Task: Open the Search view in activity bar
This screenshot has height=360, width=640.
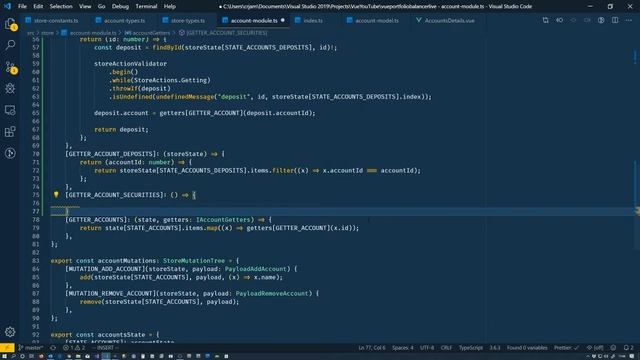Action: [x=10, y=45]
